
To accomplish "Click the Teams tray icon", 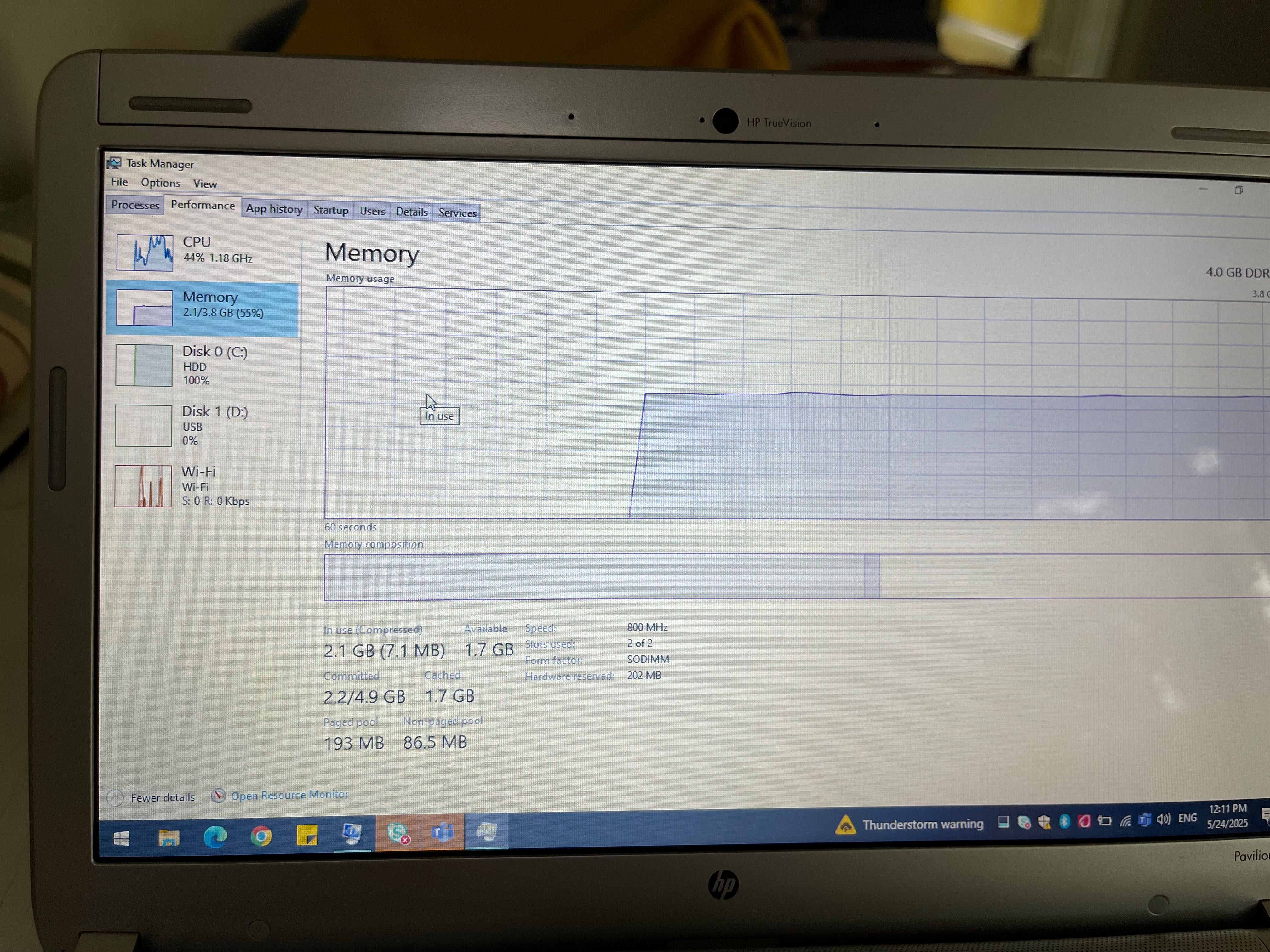I will [x=1144, y=819].
